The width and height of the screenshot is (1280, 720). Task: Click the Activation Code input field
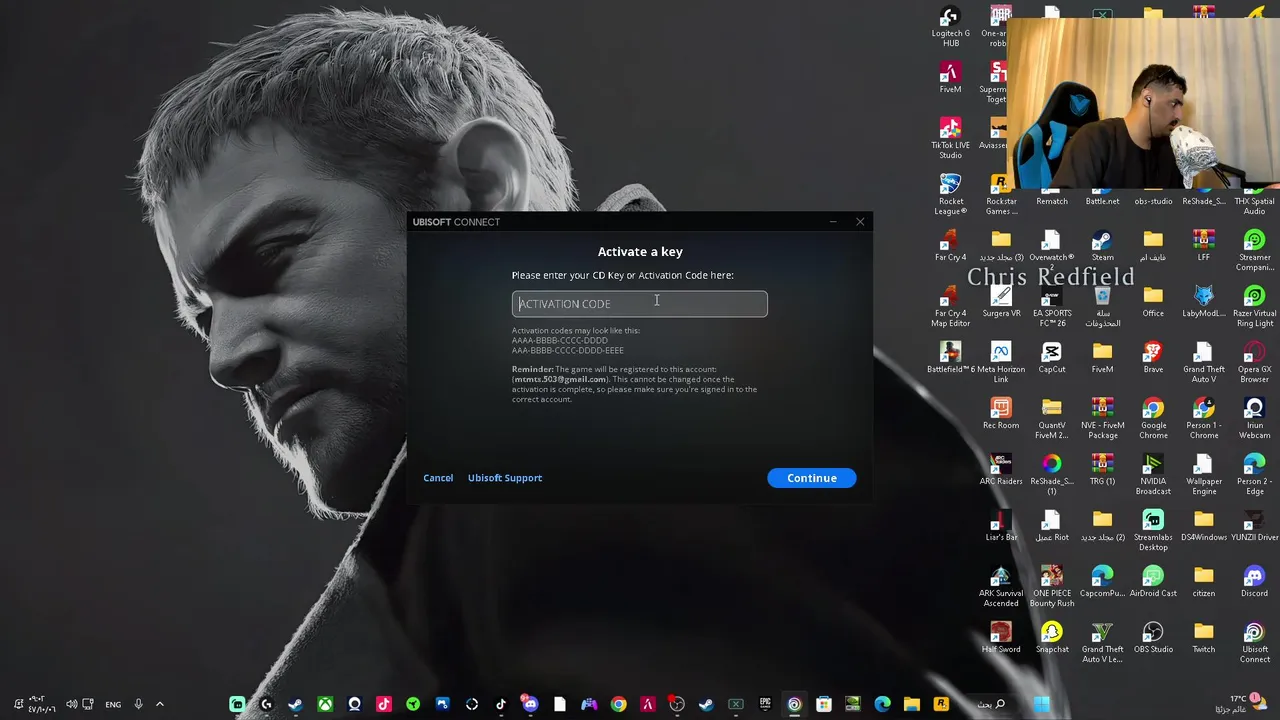point(639,303)
